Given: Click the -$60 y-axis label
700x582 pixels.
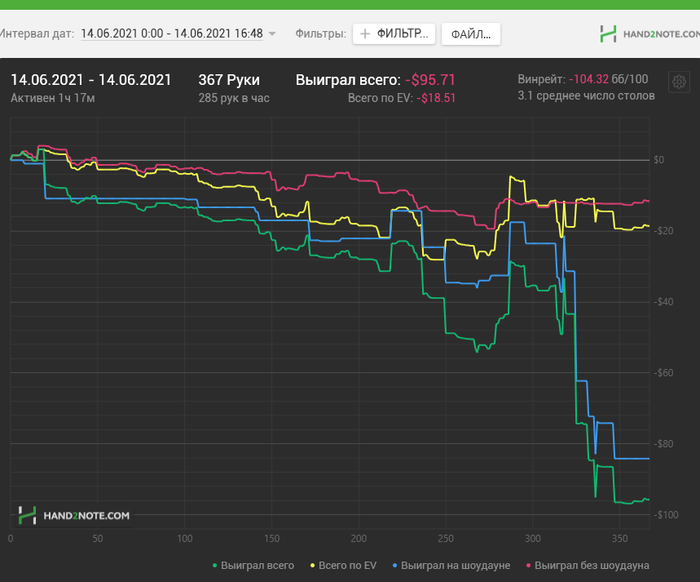Looking at the screenshot, I should [x=663, y=373].
